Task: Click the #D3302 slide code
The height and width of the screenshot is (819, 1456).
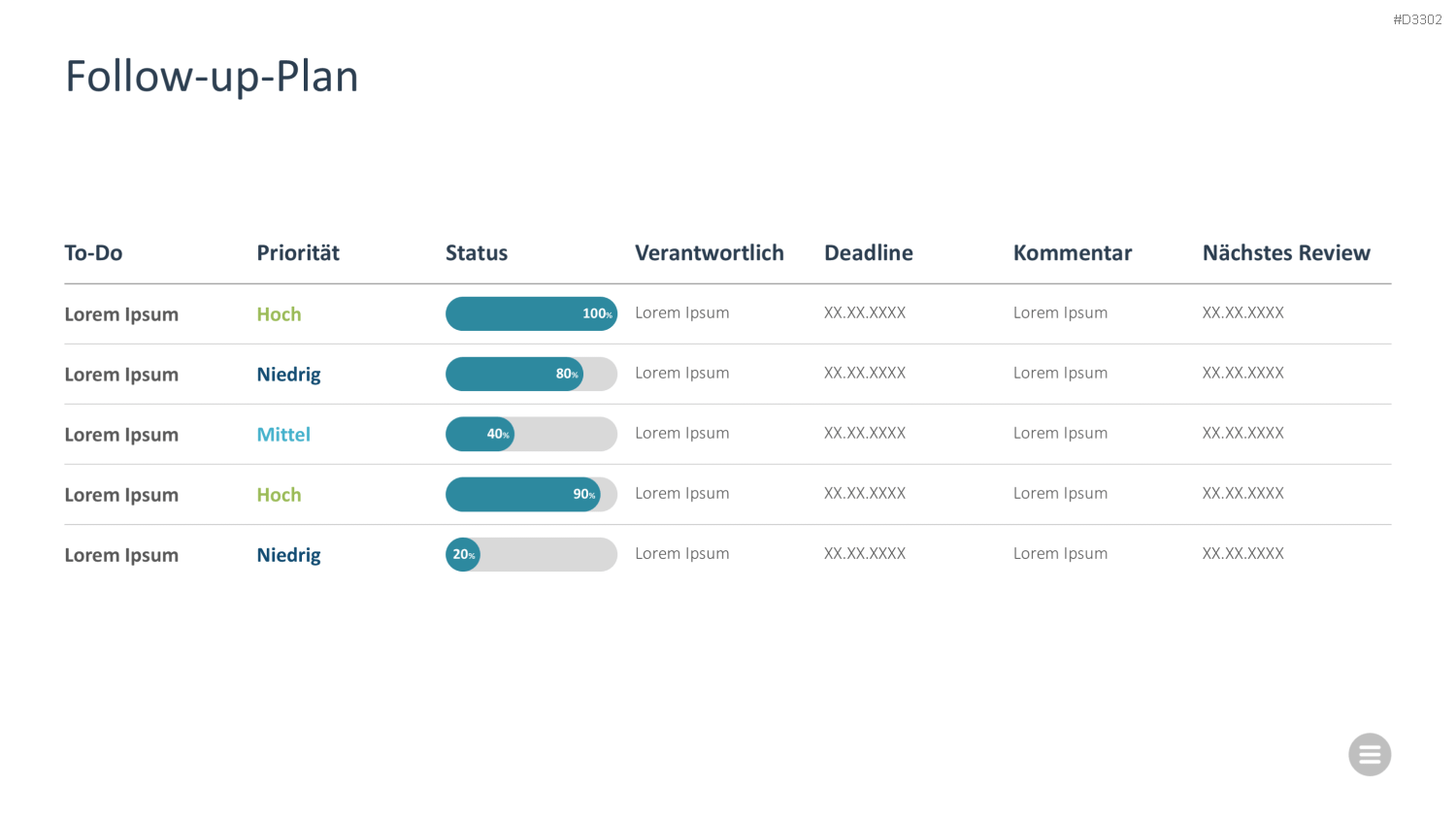Action: 1417,19
